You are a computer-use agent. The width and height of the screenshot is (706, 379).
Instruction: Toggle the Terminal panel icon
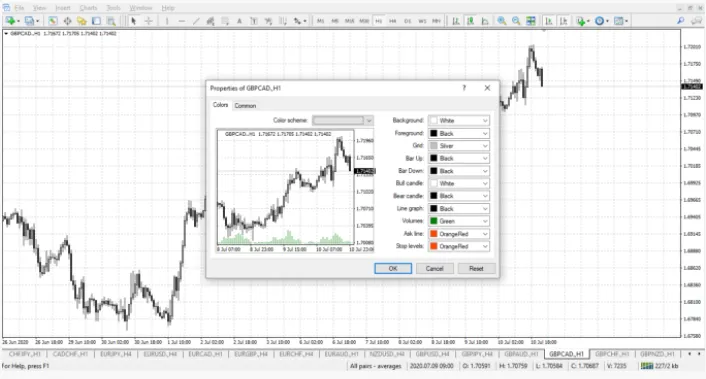[x=96, y=21]
